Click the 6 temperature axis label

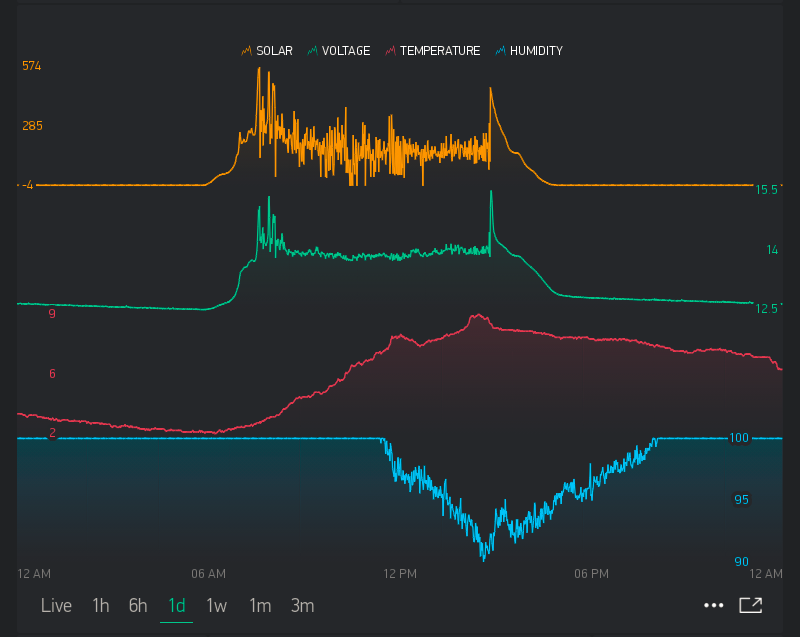pyautogui.click(x=52, y=373)
